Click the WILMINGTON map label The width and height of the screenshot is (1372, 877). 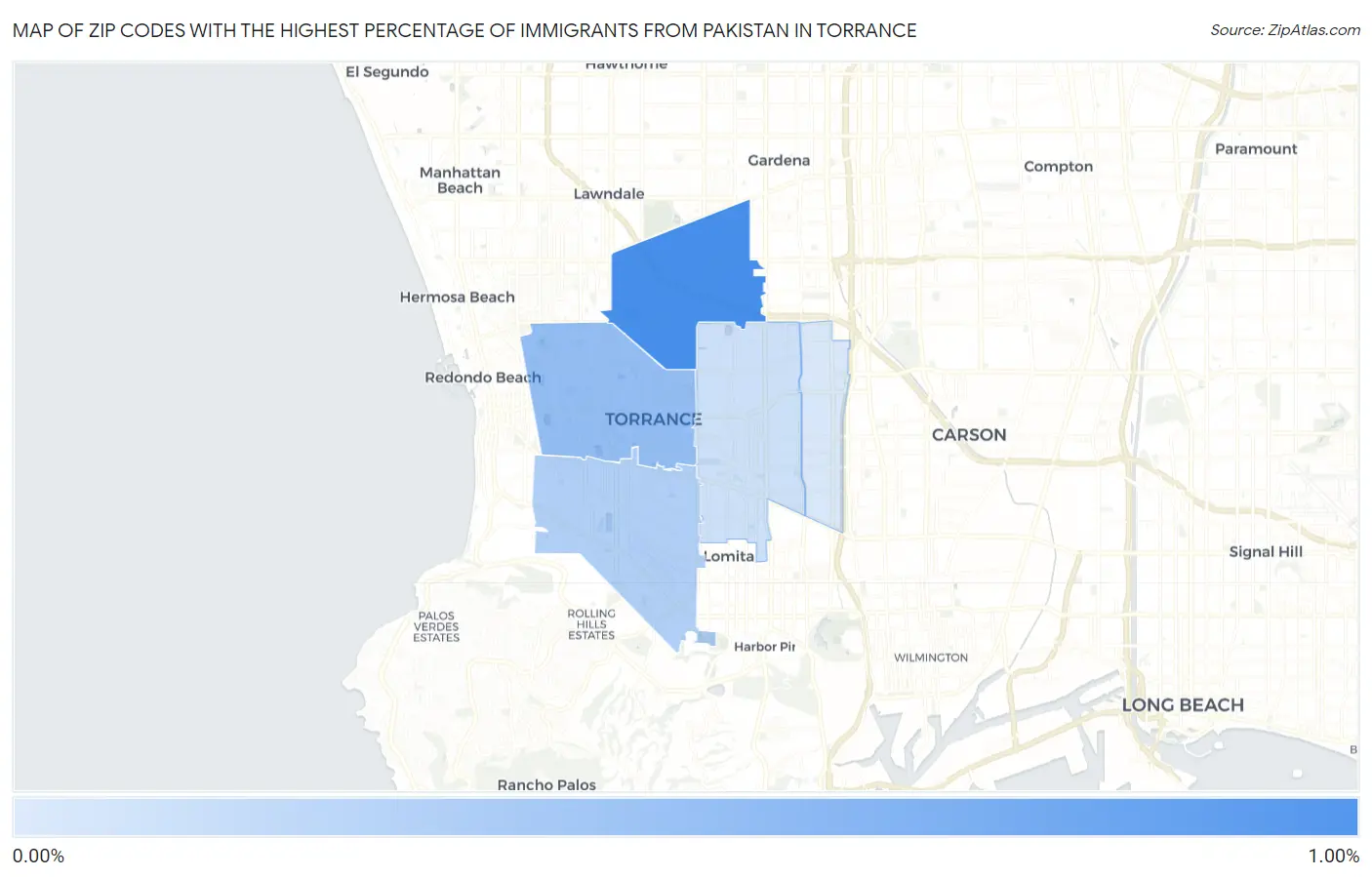tap(931, 658)
